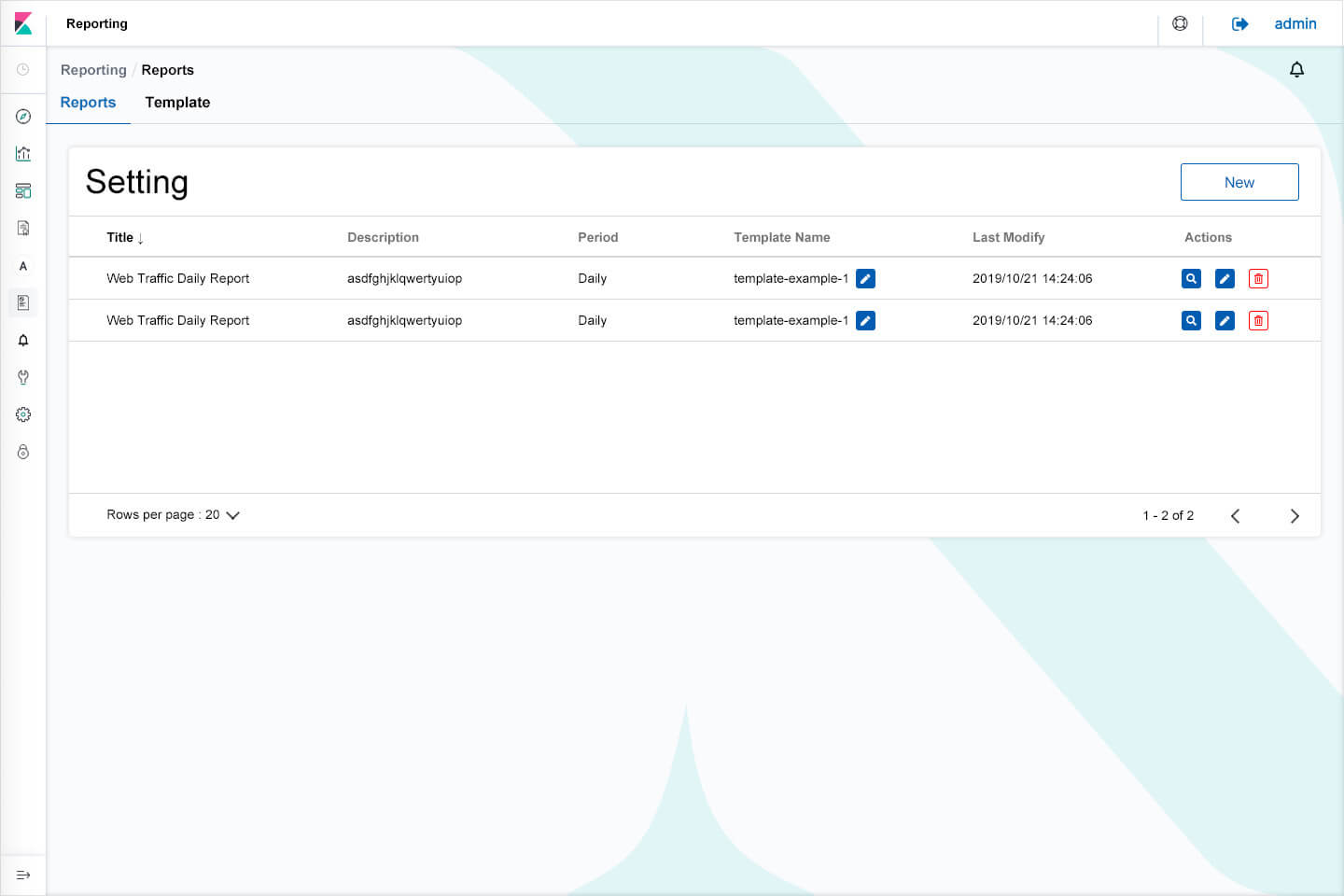Go to previous page arrow

click(1235, 516)
